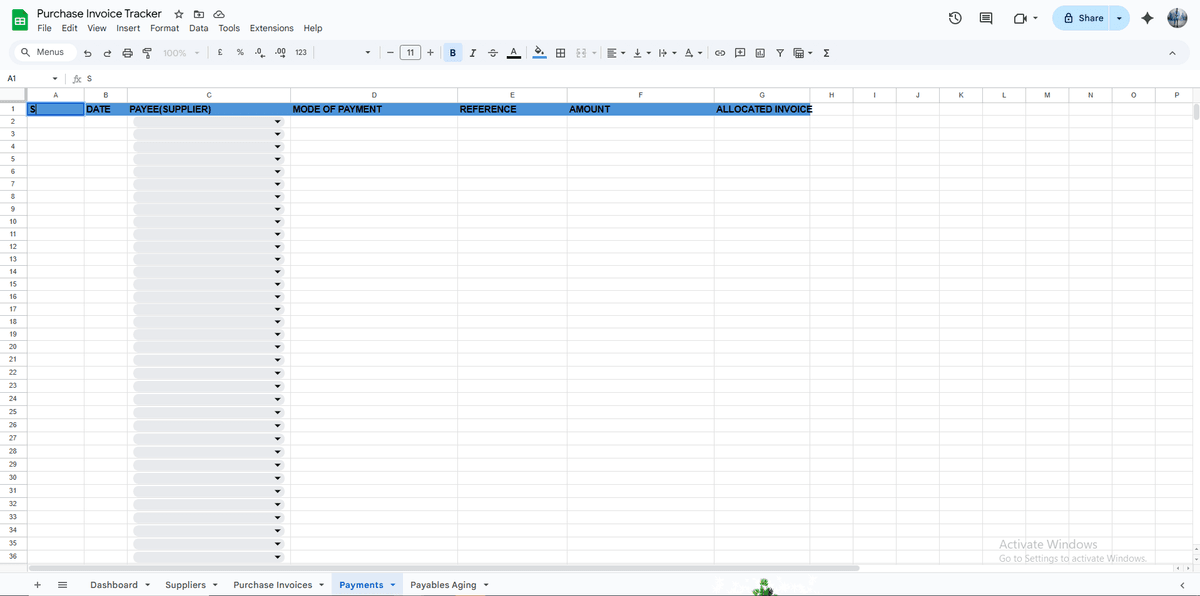Format cells as currency (£)

point(219,53)
